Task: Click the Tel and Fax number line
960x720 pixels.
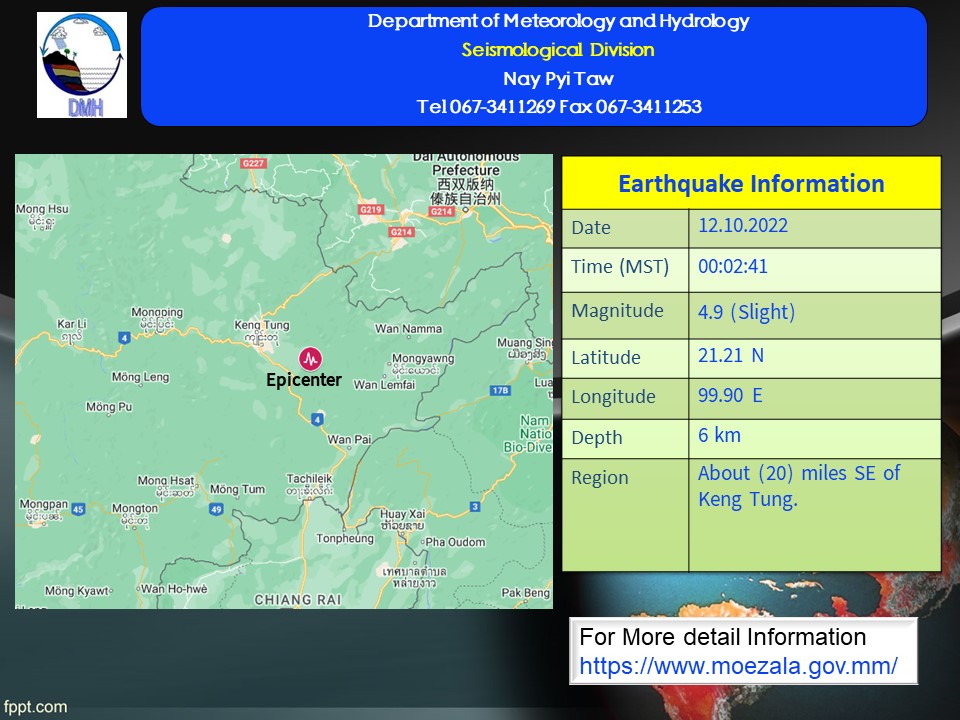Action: click(x=559, y=107)
